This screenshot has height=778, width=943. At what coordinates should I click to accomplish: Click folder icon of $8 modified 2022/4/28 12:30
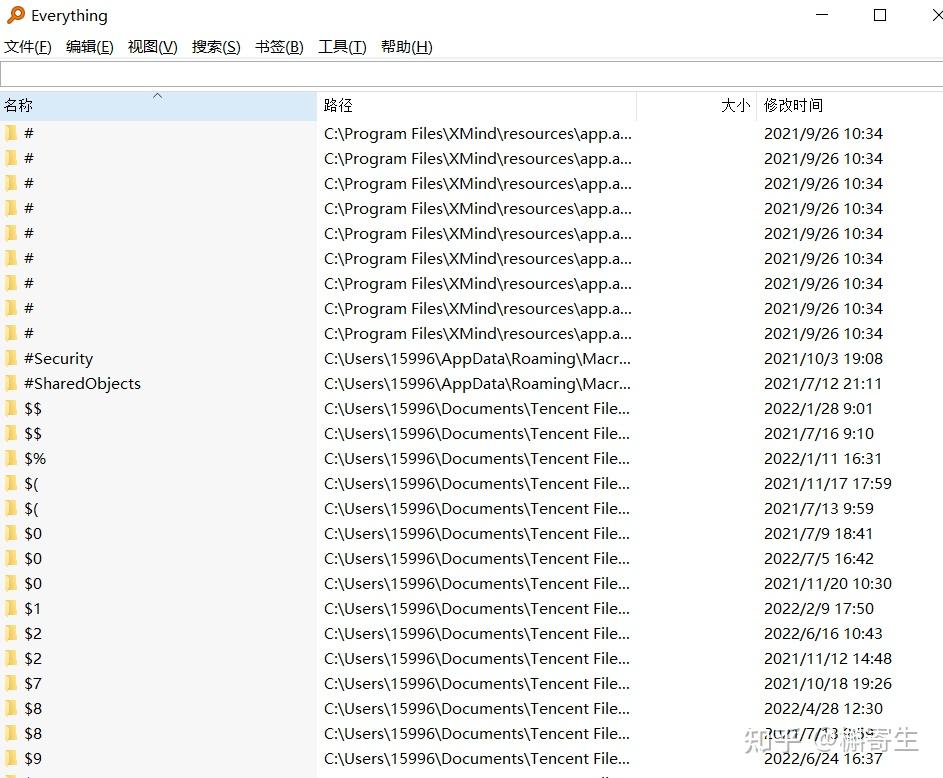pyautogui.click(x=11, y=709)
